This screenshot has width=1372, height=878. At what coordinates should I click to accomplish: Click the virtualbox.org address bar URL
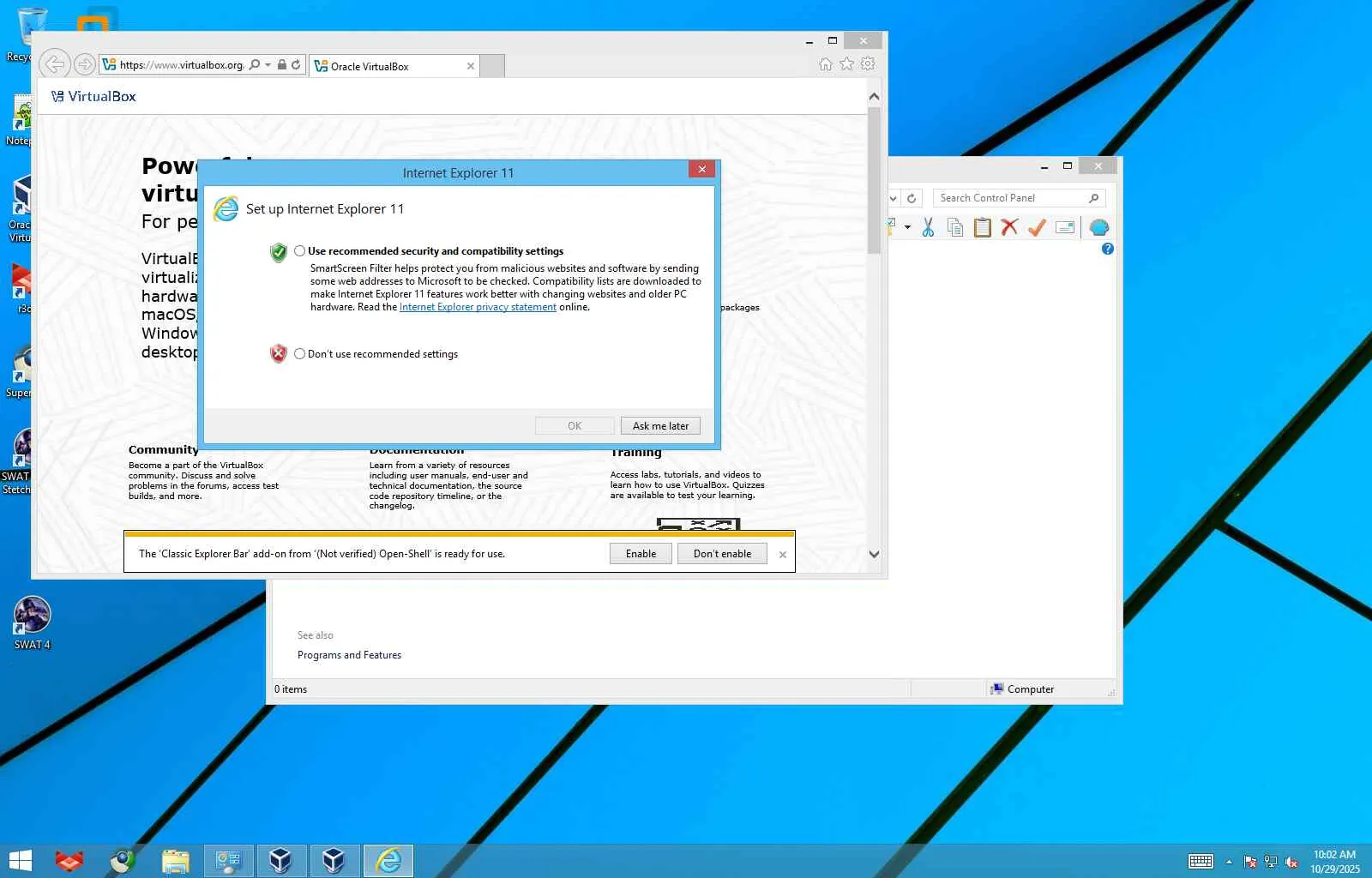(x=182, y=64)
